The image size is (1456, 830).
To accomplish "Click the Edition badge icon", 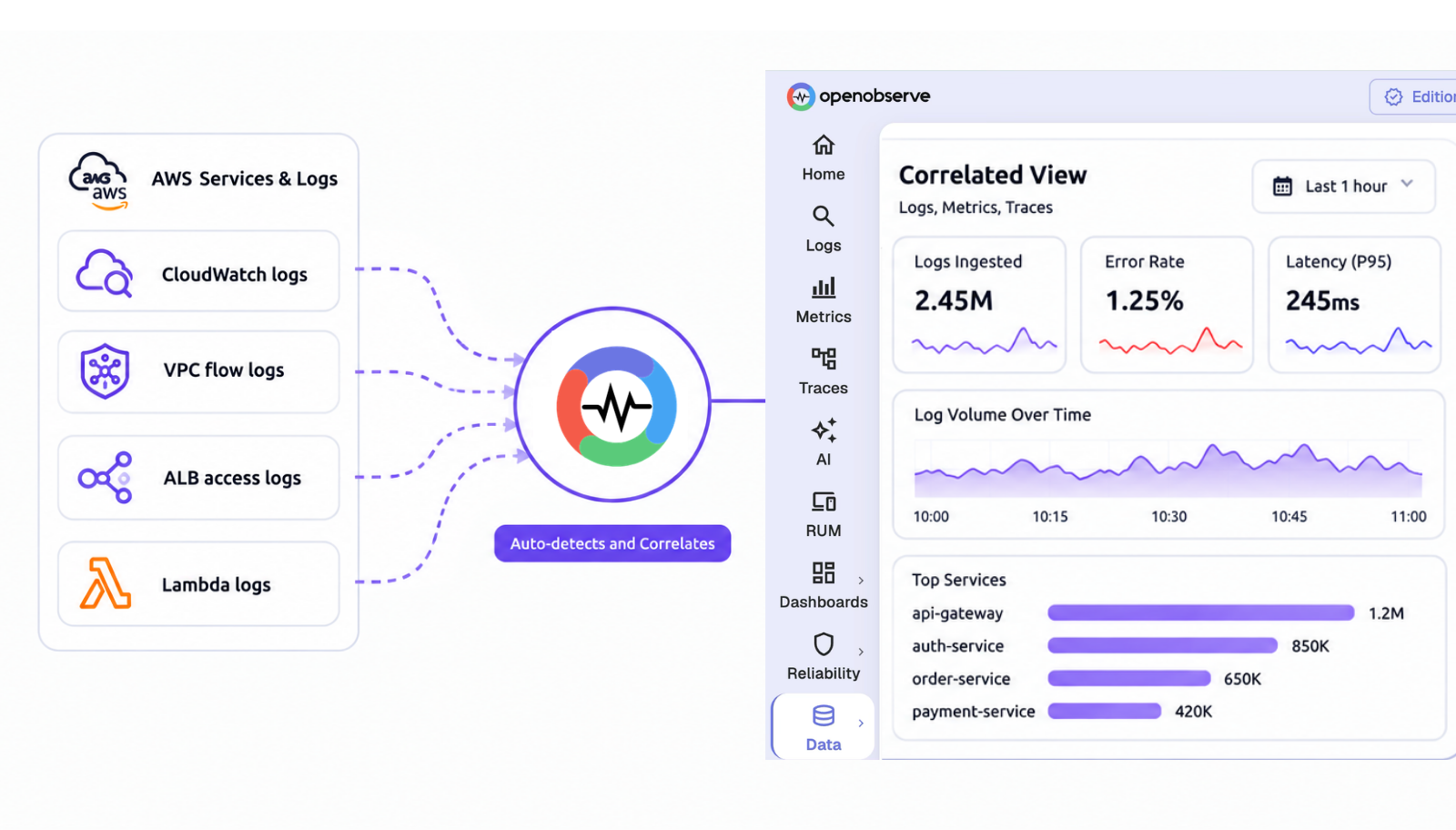I will click(x=1393, y=96).
